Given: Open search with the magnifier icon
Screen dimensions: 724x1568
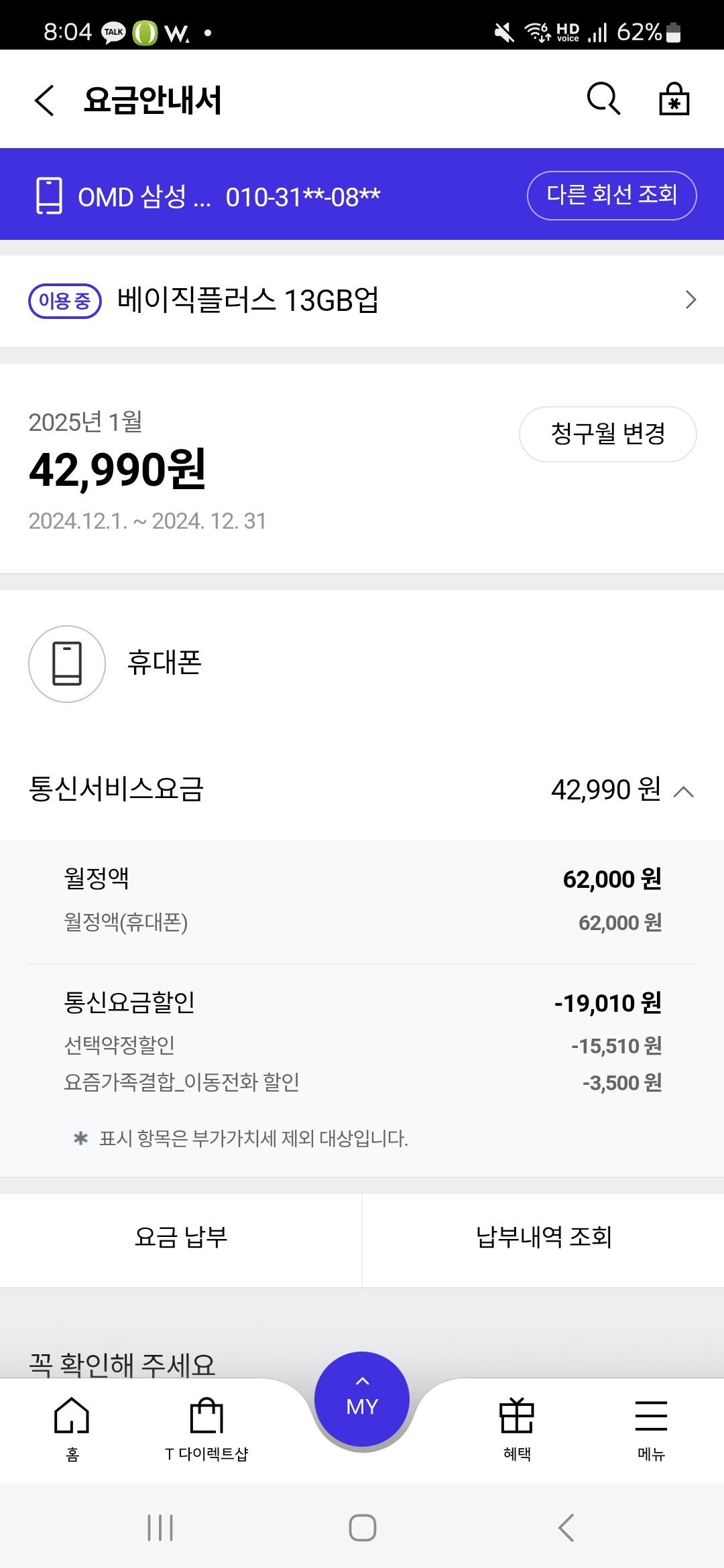Looking at the screenshot, I should pyautogui.click(x=603, y=99).
